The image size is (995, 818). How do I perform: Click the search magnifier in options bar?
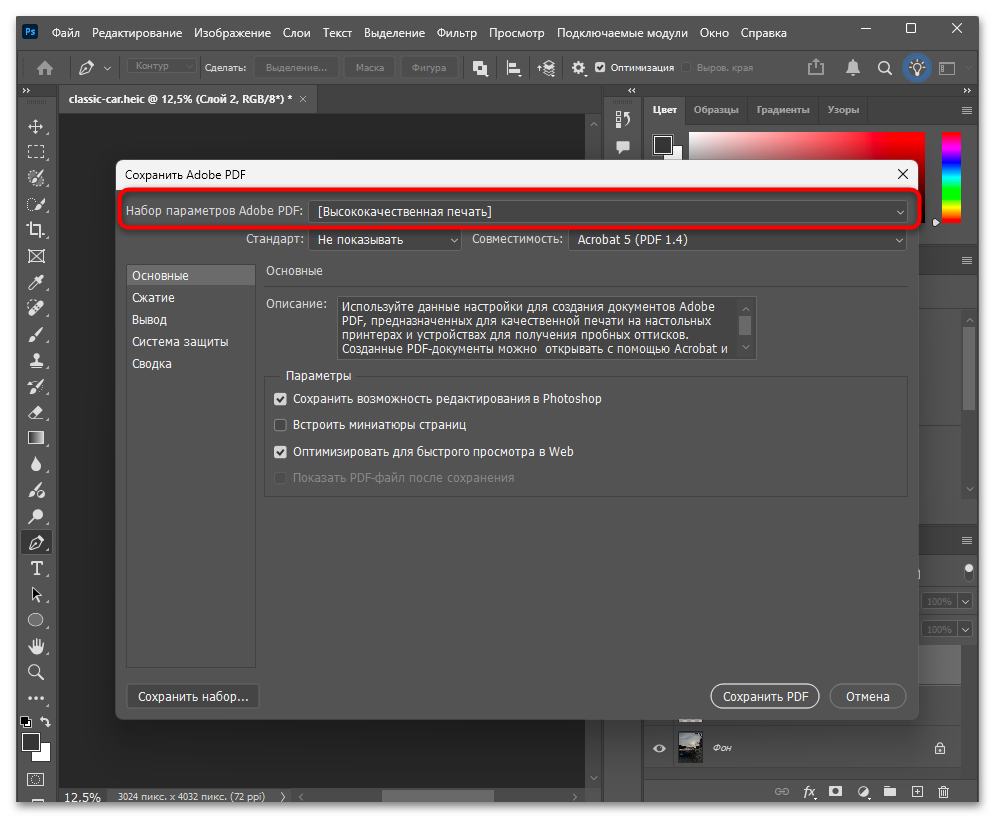tap(884, 68)
